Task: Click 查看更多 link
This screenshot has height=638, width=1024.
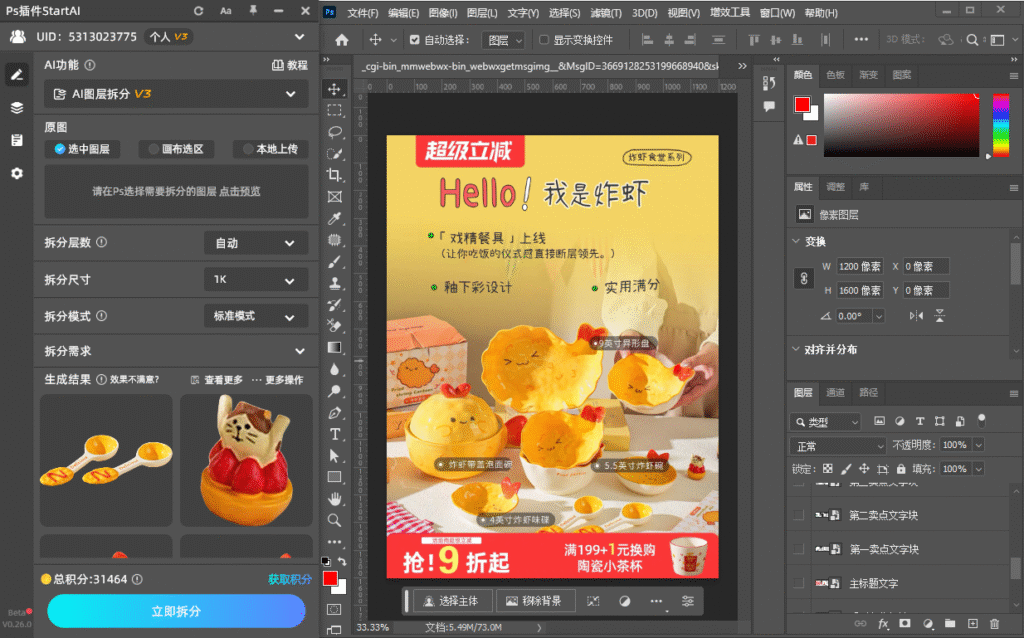Action: tap(217, 380)
